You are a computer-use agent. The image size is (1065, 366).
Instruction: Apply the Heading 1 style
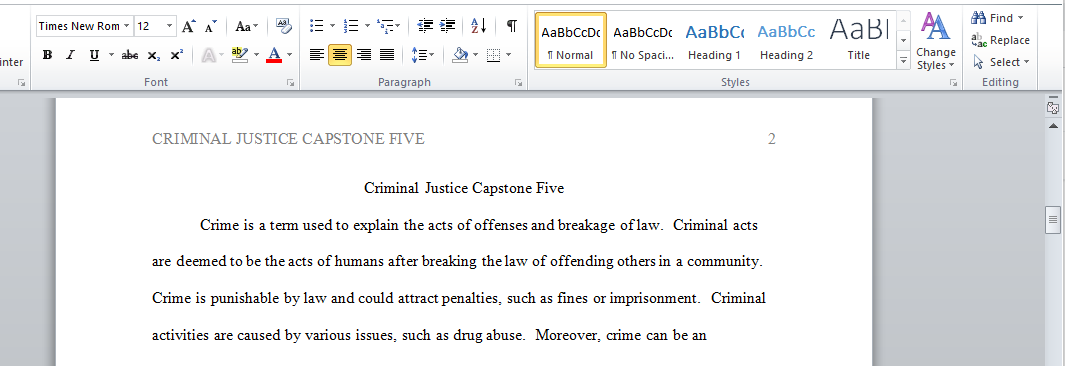pos(715,40)
